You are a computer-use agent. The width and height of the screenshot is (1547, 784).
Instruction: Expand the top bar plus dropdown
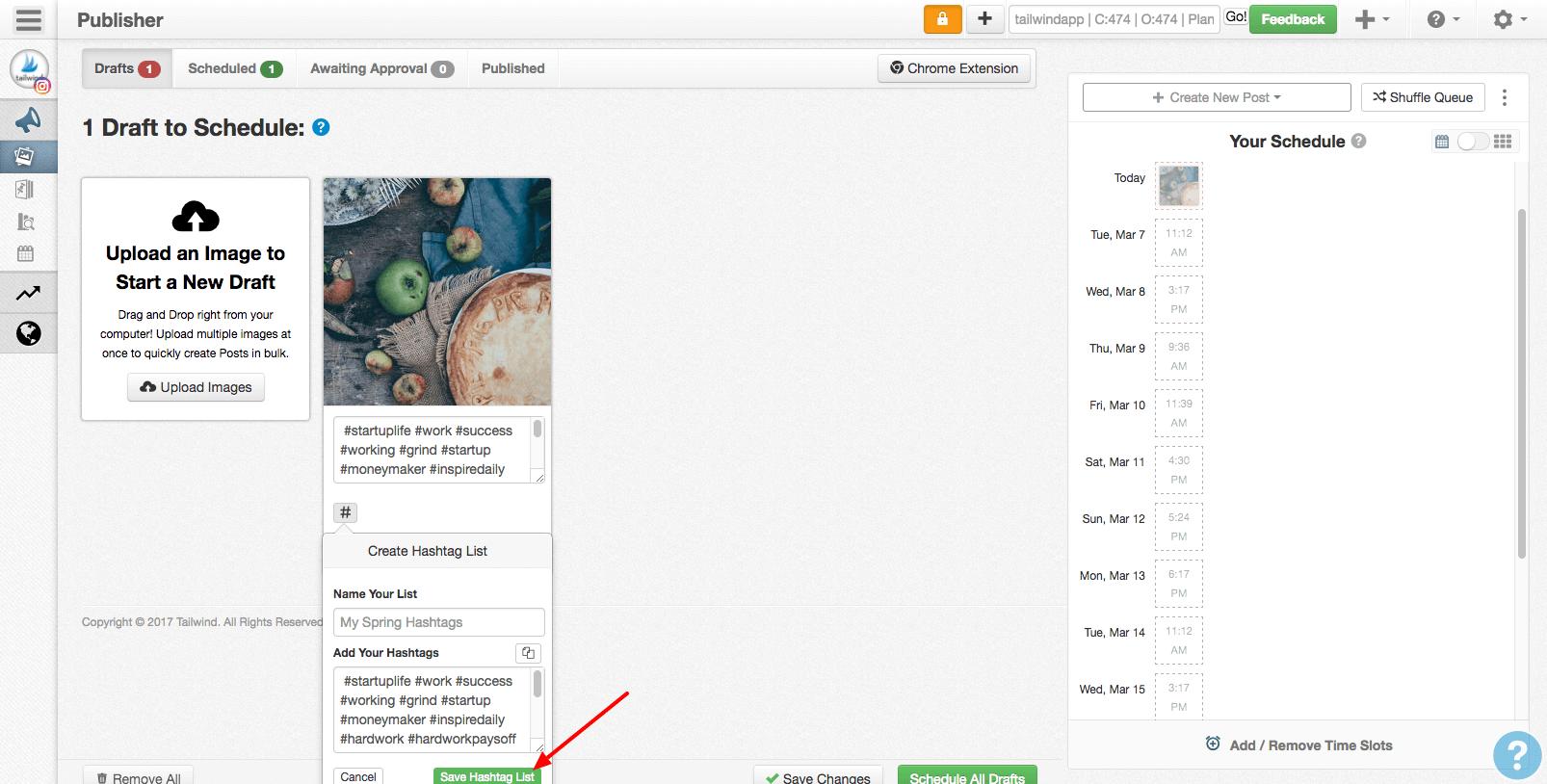coord(1373,19)
